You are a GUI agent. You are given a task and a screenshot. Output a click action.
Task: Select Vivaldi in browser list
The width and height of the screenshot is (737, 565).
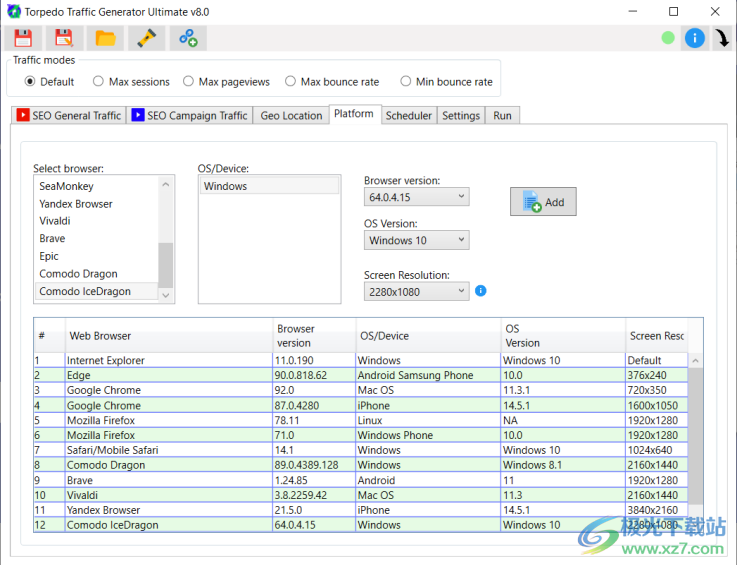click(97, 221)
